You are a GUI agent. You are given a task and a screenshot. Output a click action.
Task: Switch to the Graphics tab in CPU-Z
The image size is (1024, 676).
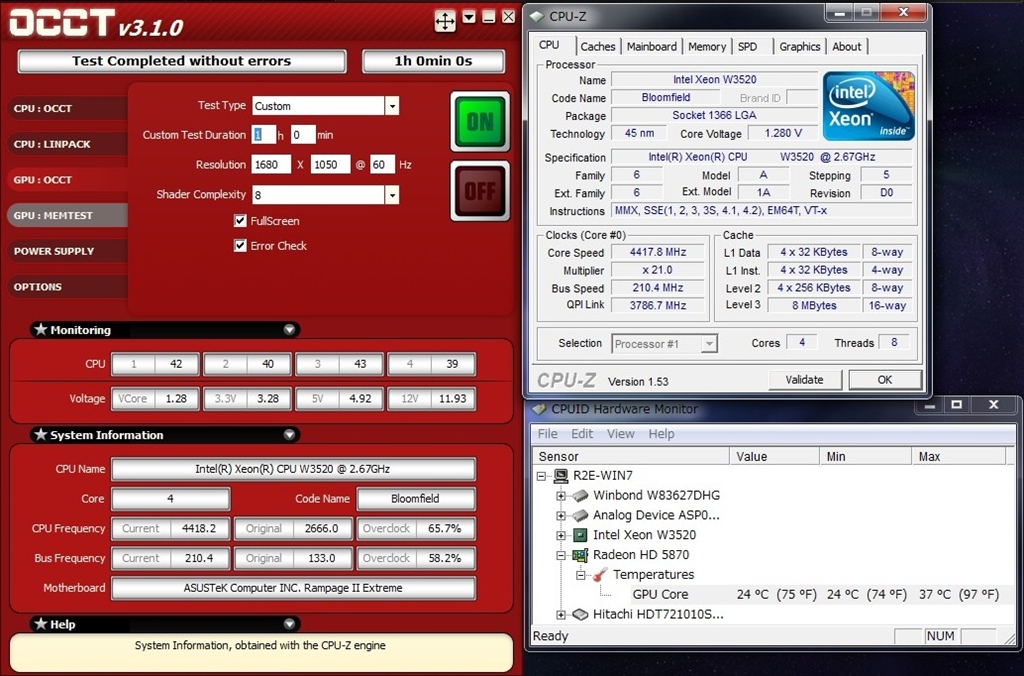click(x=799, y=46)
